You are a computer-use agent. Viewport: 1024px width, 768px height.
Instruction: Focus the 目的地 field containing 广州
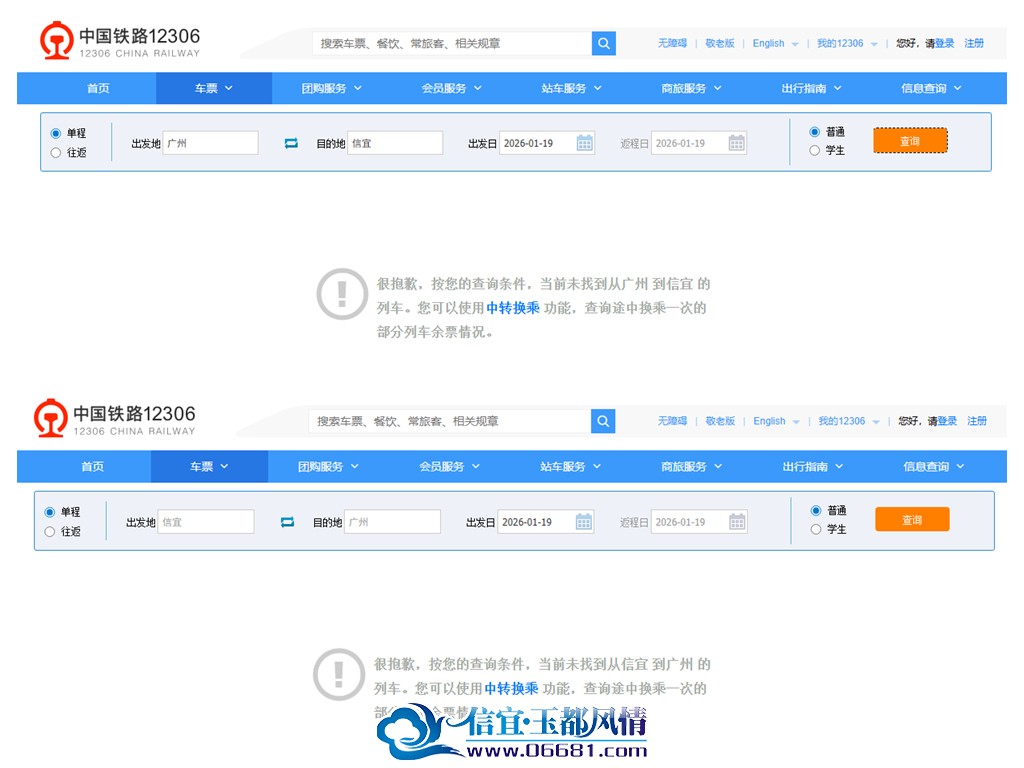(392, 522)
